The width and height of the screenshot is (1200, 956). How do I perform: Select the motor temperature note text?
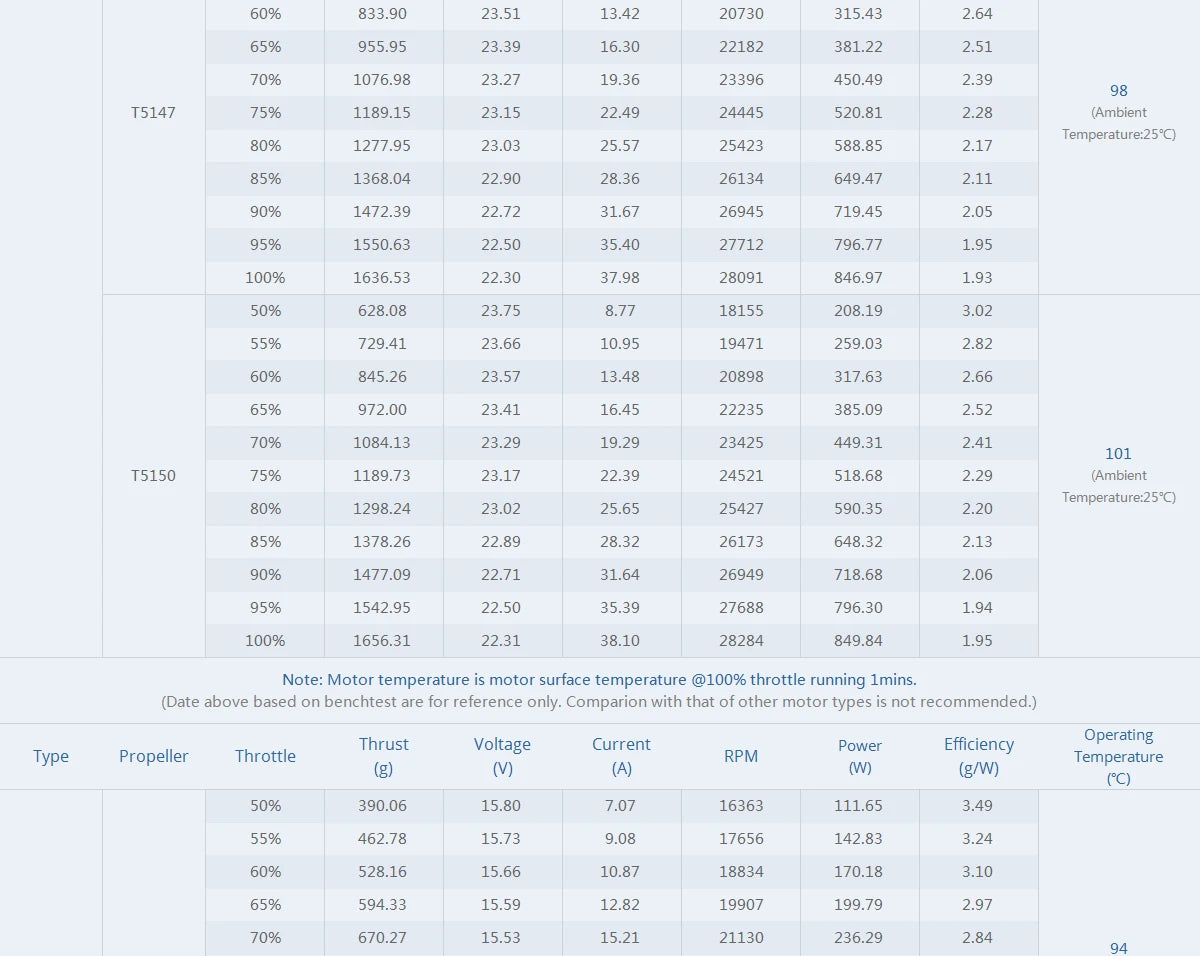coord(599,680)
